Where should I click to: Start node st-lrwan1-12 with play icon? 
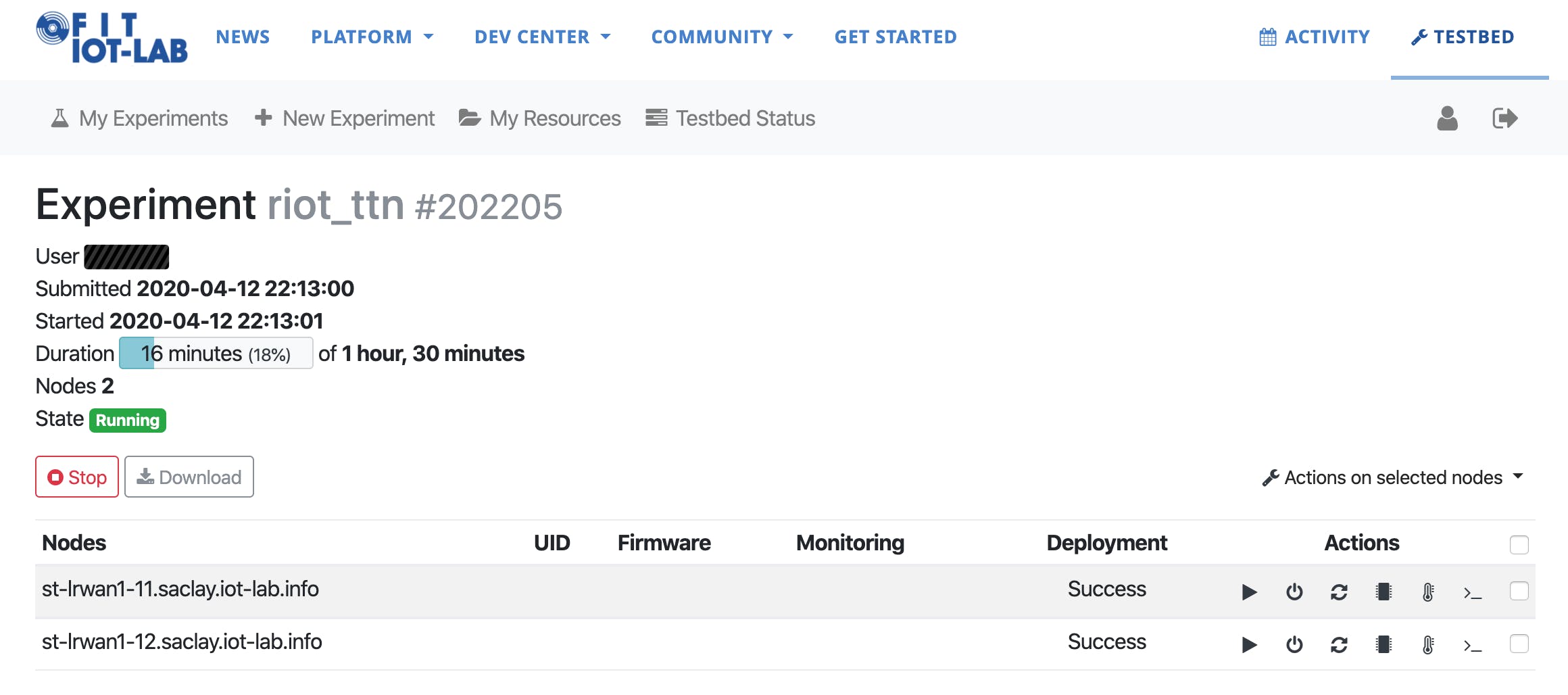1249,645
